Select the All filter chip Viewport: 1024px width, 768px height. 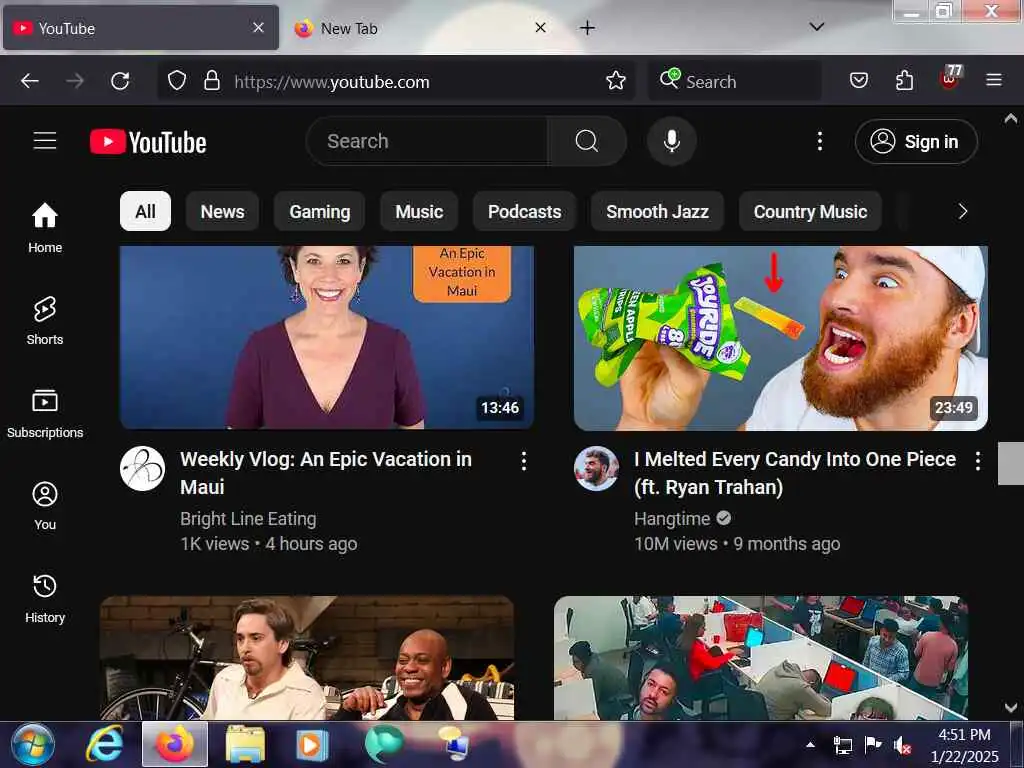tap(146, 212)
